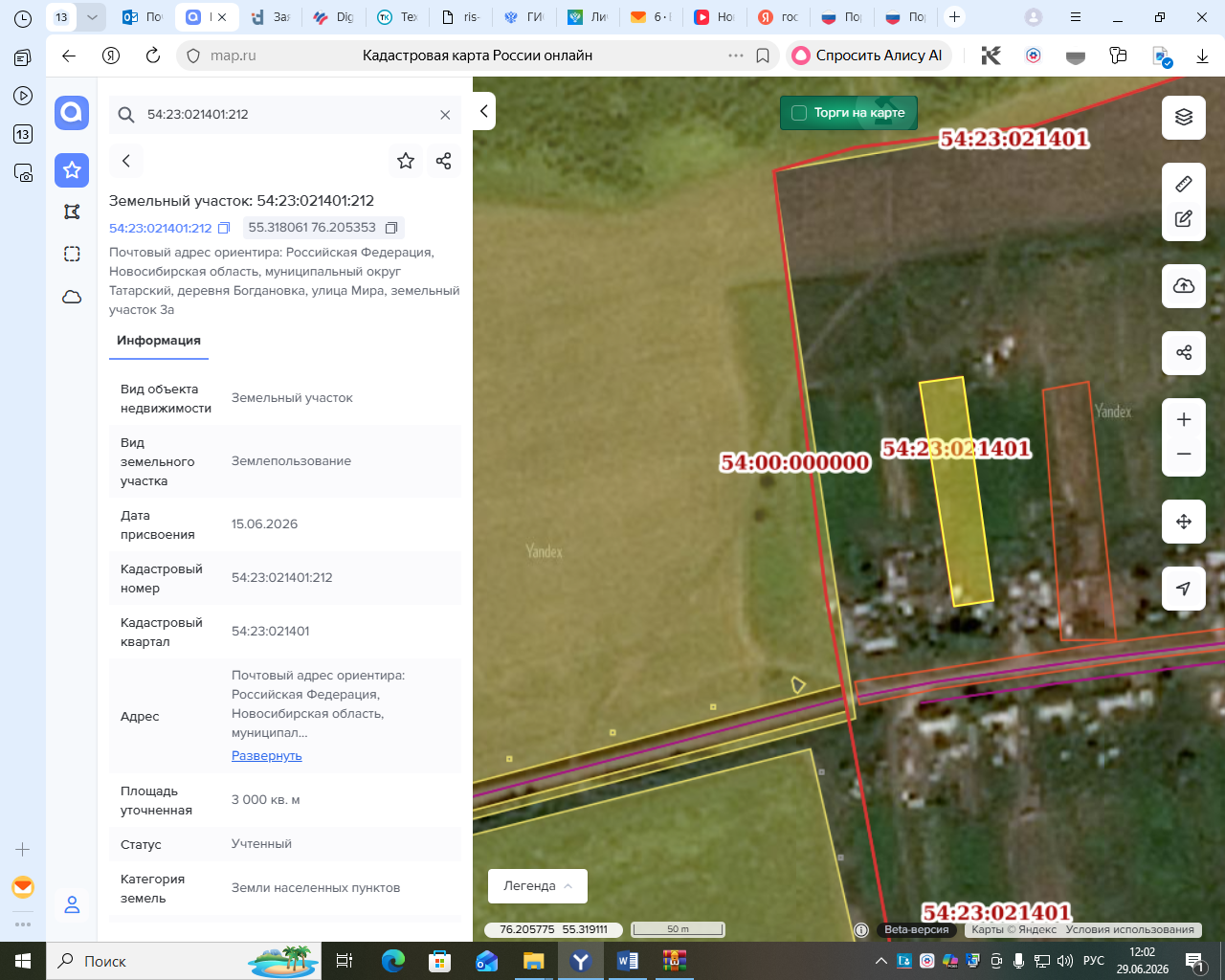The width and height of the screenshot is (1225, 980).
Task: Open Спросить Алису AI button
Action: (x=869, y=56)
